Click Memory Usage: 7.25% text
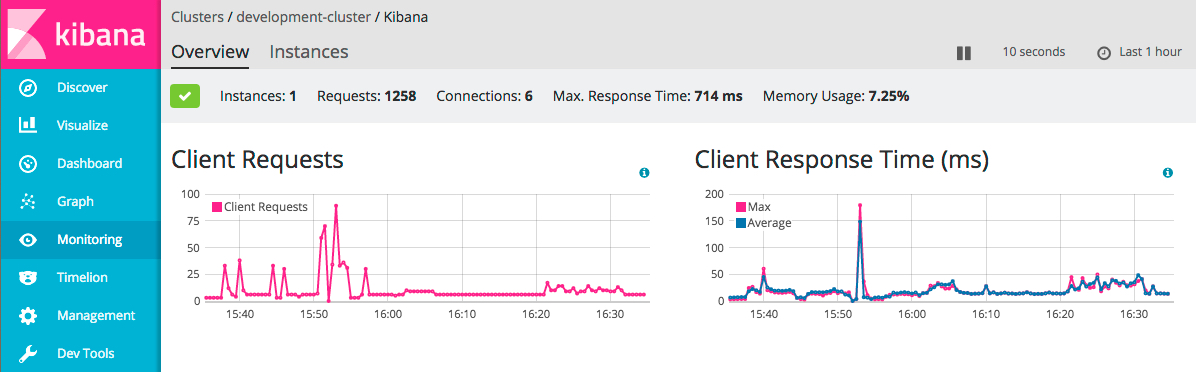Viewport: 1196px width, 372px height. 836,97
